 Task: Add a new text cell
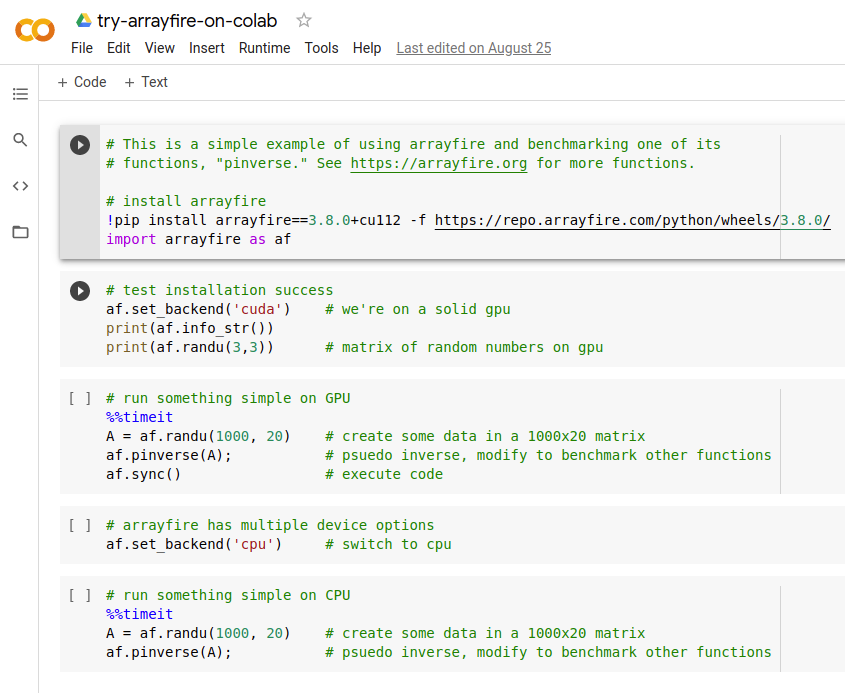pyautogui.click(x=145, y=82)
